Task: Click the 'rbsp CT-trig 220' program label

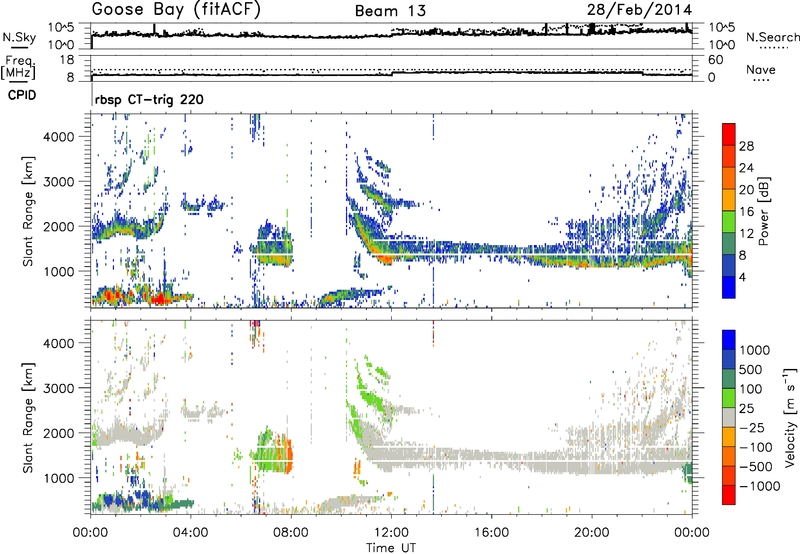Action: click(x=149, y=99)
